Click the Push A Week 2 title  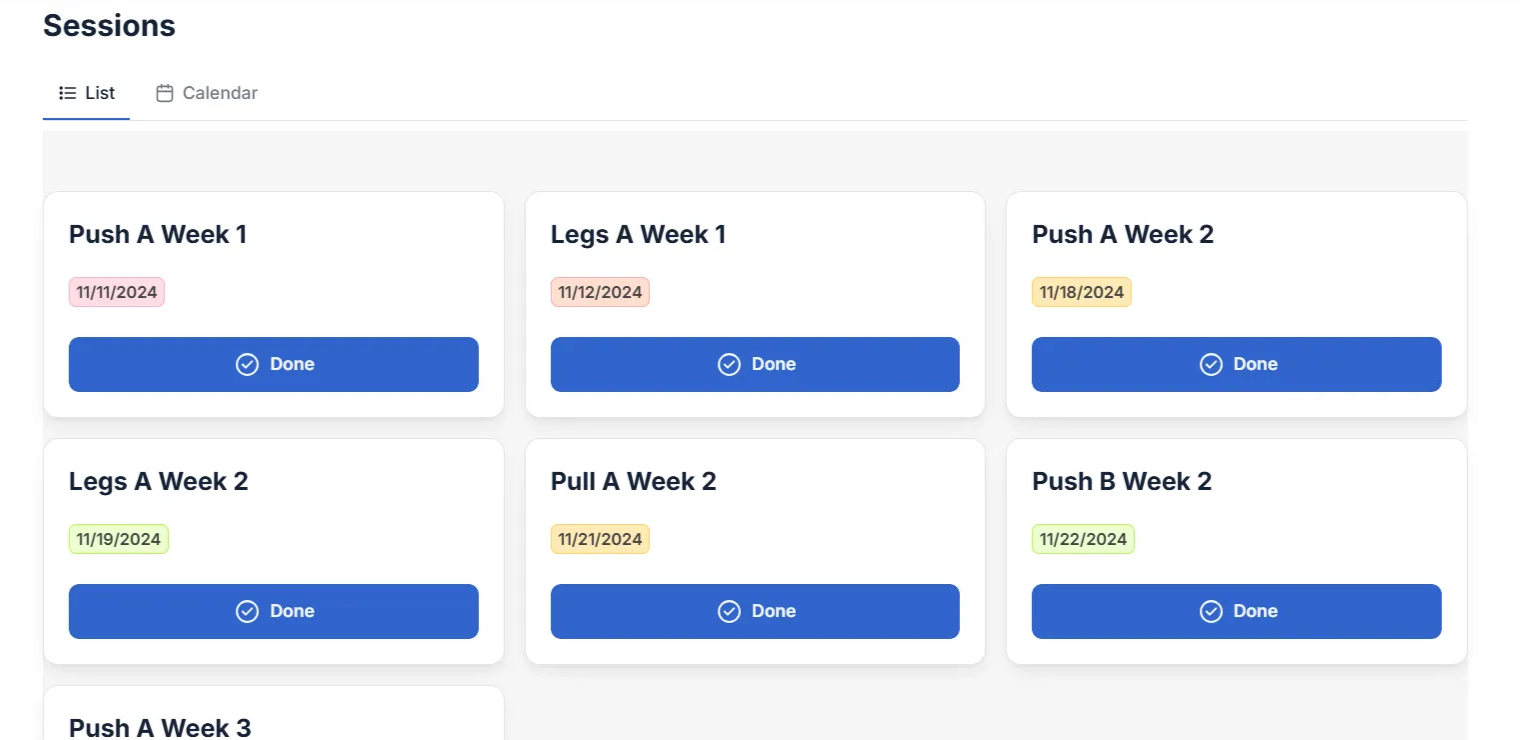1123,234
